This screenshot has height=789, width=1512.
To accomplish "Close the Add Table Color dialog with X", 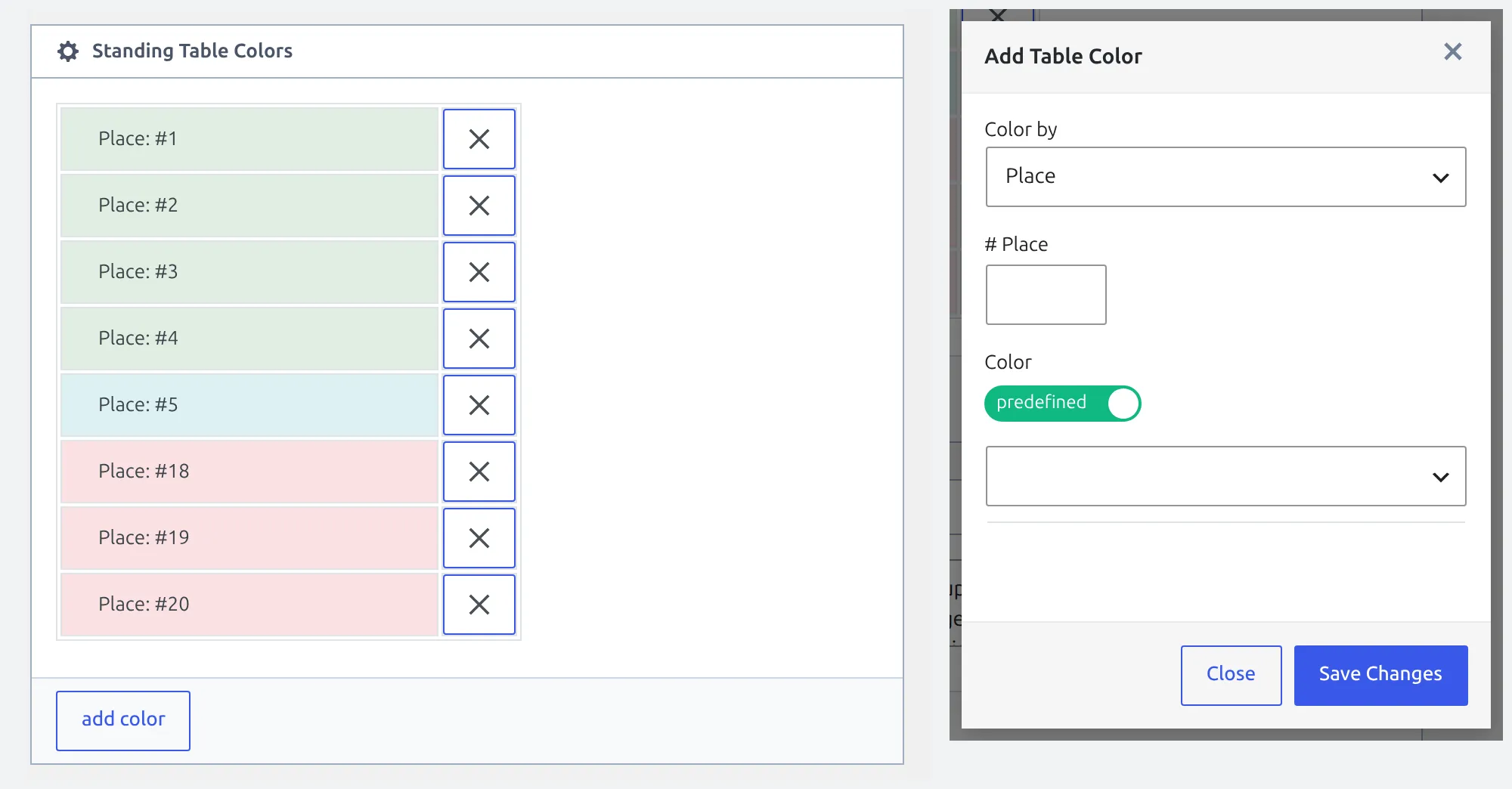I will click(x=1452, y=51).
